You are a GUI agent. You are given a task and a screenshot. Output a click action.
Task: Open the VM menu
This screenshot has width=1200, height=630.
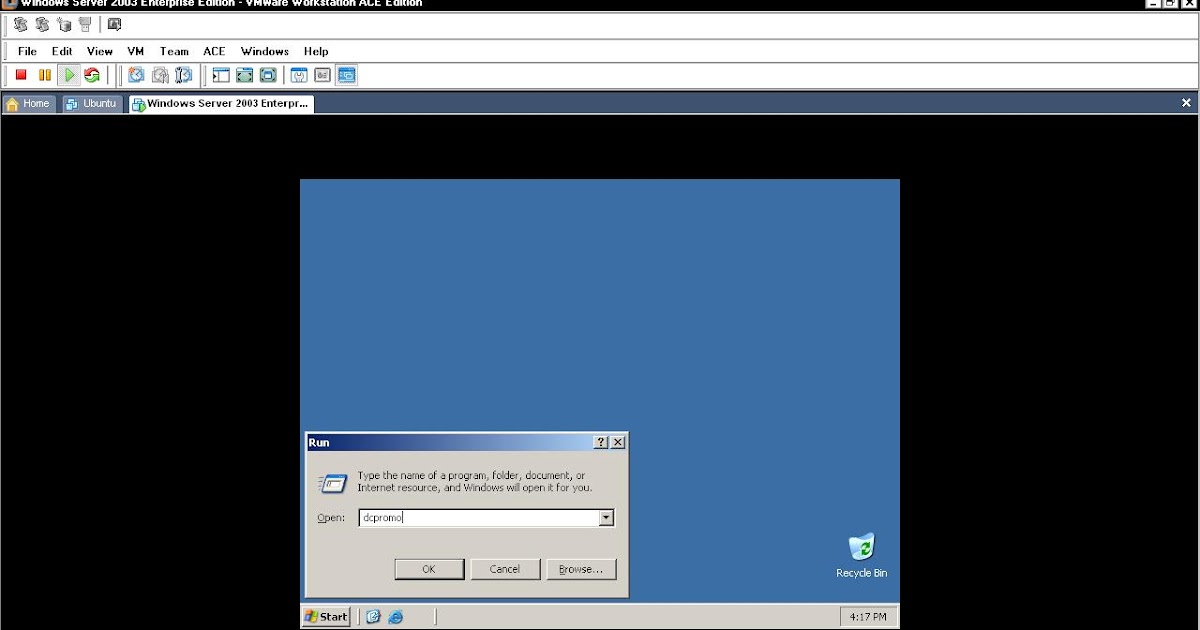[x=135, y=51]
